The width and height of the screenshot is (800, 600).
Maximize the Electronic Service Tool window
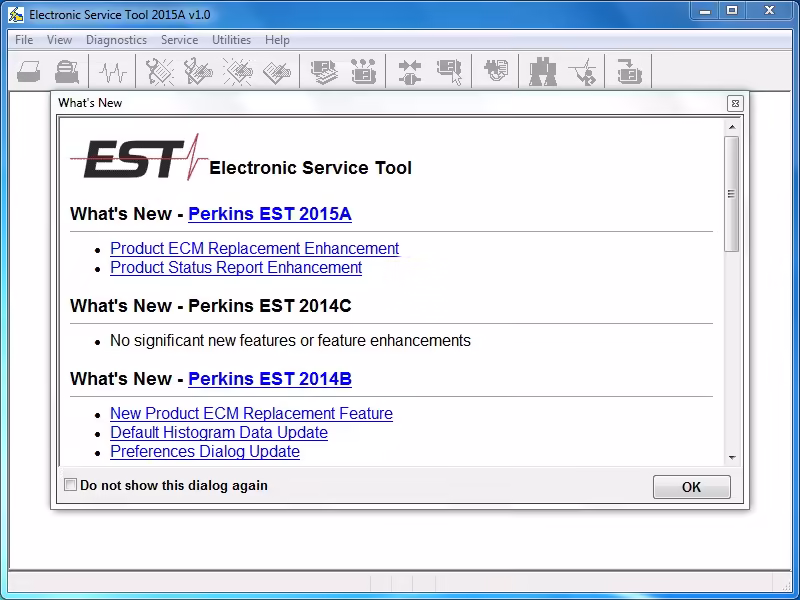[732, 11]
